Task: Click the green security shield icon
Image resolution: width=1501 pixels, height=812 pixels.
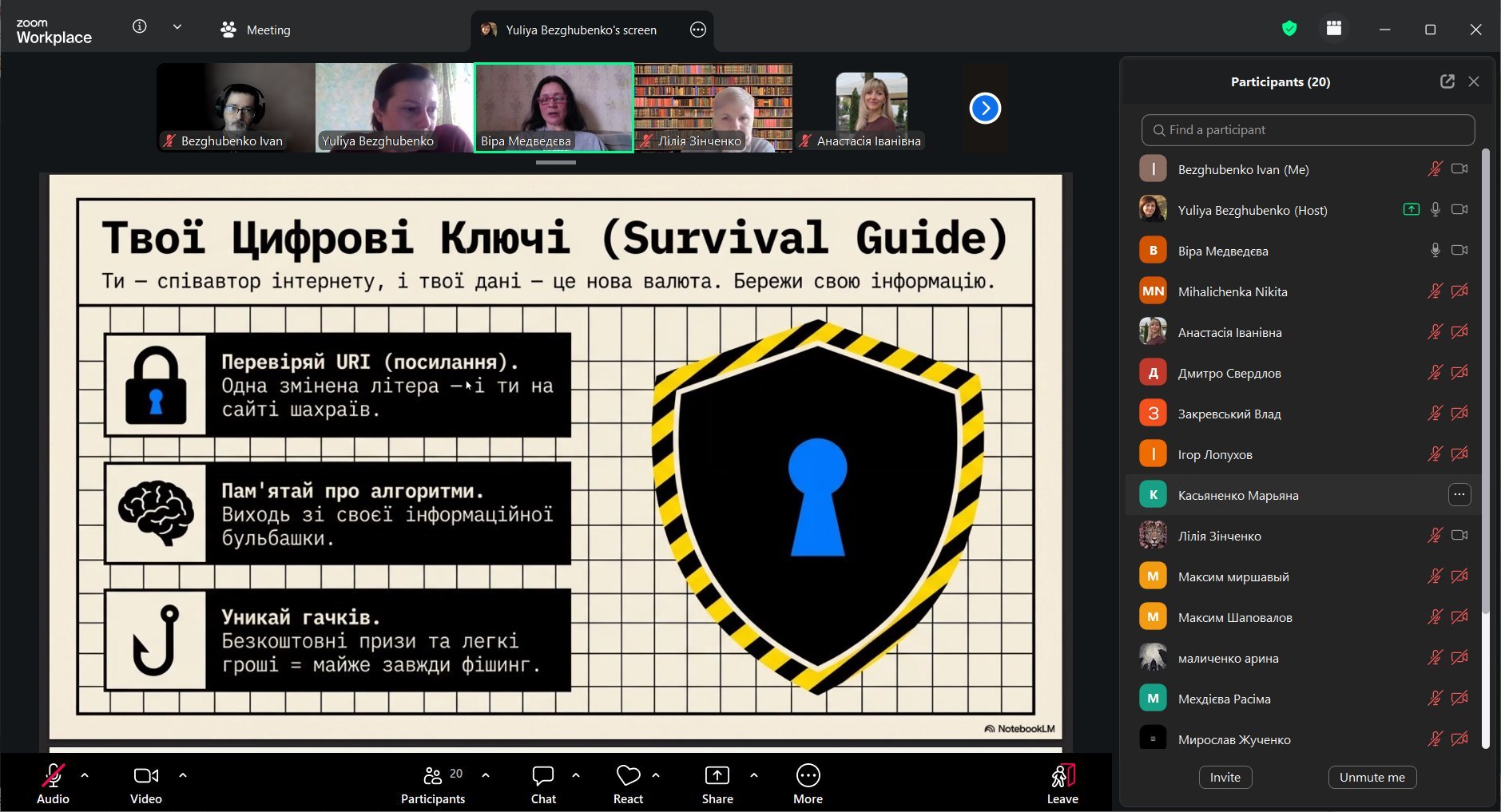Action: [x=1289, y=29]
